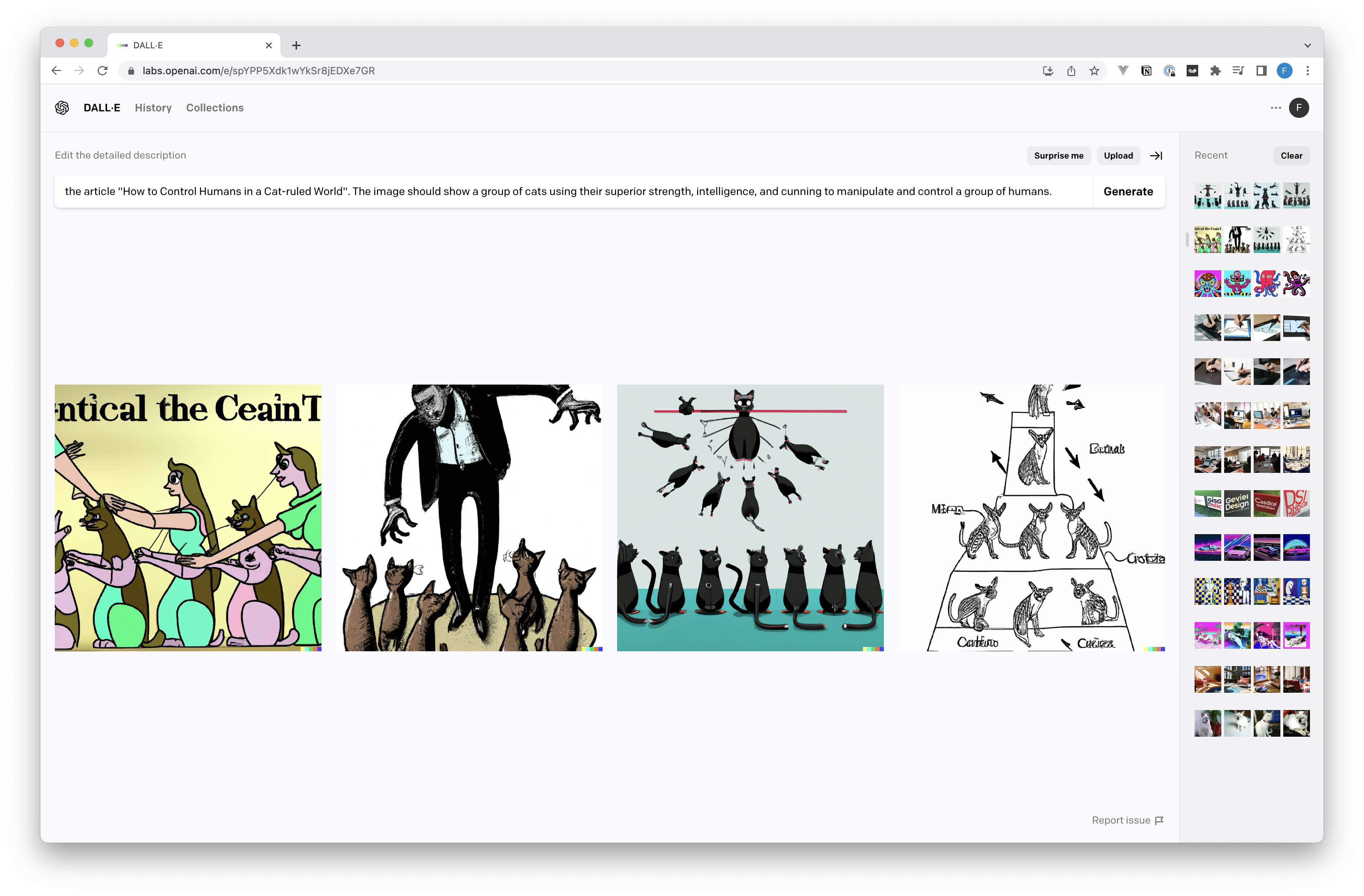Open the Extensions puzzle icon
The height and width of the screenshot is (896, 1364).
[x=1215, y=71]
